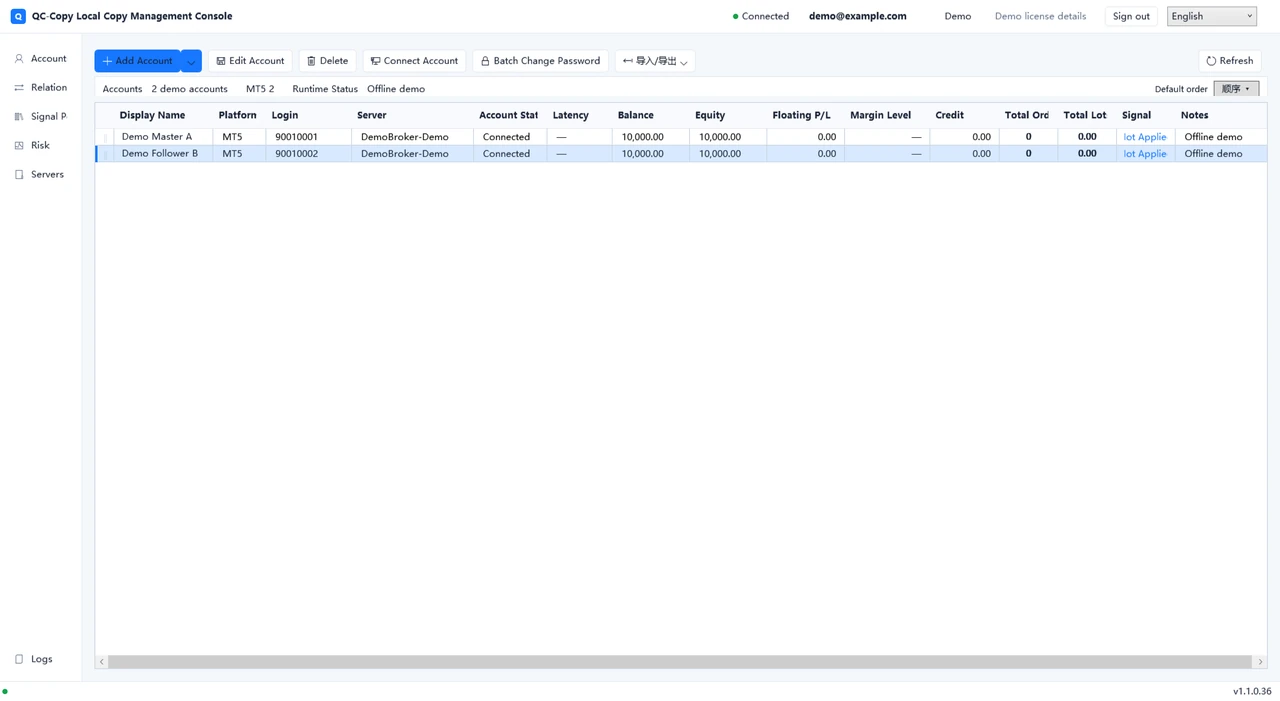Open the 导入/导出 import/export dropdown

655,61
